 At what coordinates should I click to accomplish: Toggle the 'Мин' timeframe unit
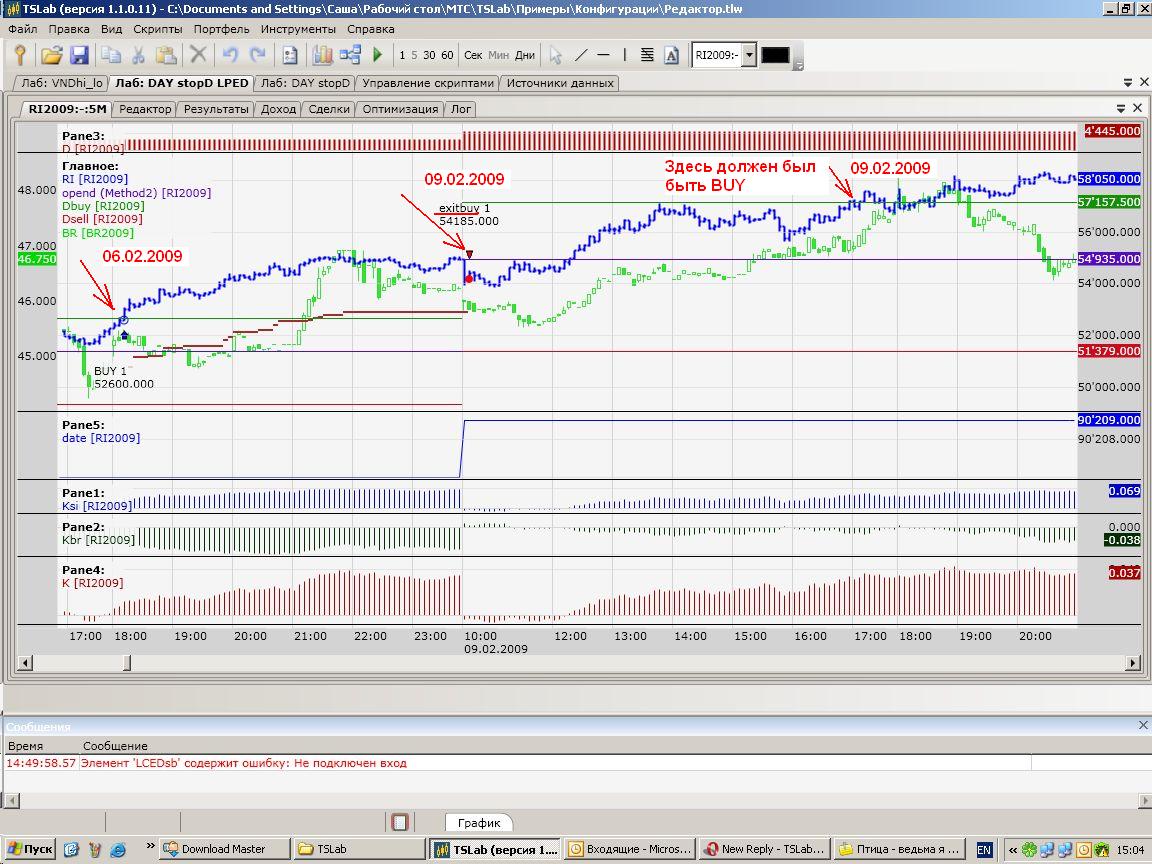coord(498,55)
